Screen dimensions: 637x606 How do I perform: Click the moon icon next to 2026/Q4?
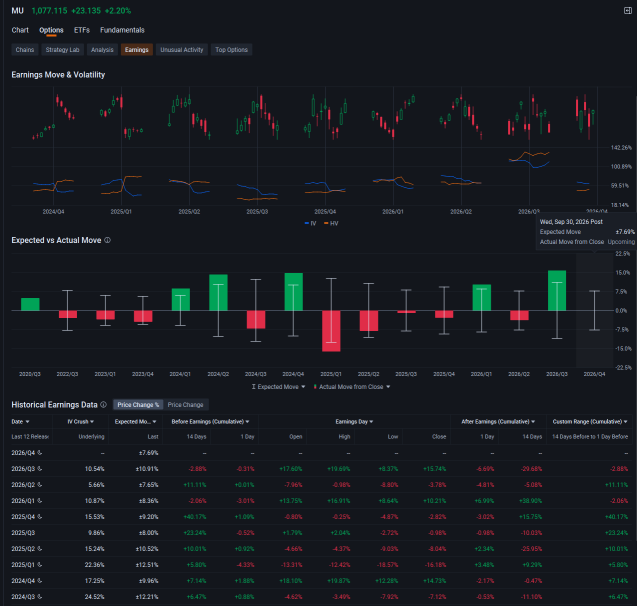pos(40,452)
